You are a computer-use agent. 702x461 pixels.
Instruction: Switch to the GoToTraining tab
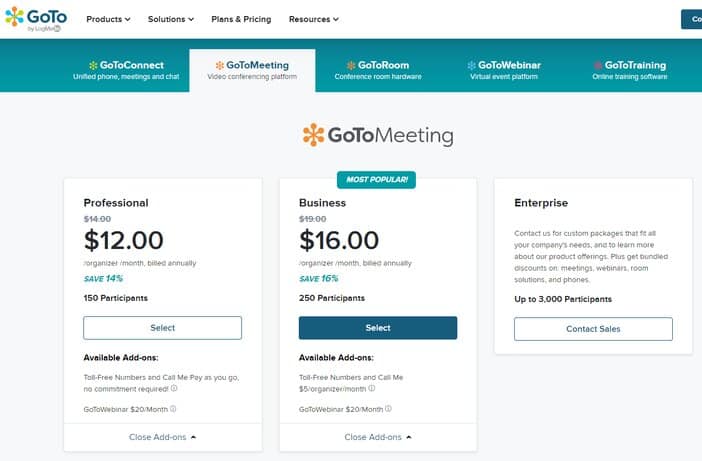coord(630,70)
